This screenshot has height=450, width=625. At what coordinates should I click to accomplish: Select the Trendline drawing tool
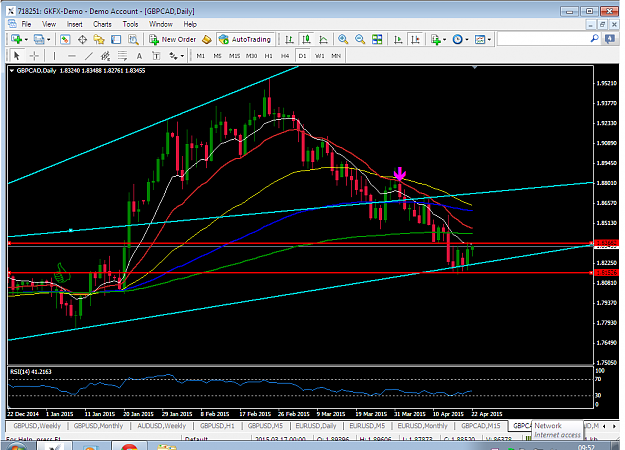pyautogui.click(x=88, y=56)
